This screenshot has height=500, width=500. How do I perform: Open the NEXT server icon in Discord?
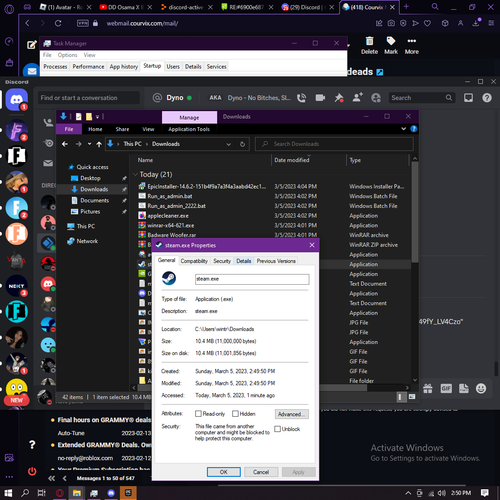pyautogui.click(x=16, y=286)
